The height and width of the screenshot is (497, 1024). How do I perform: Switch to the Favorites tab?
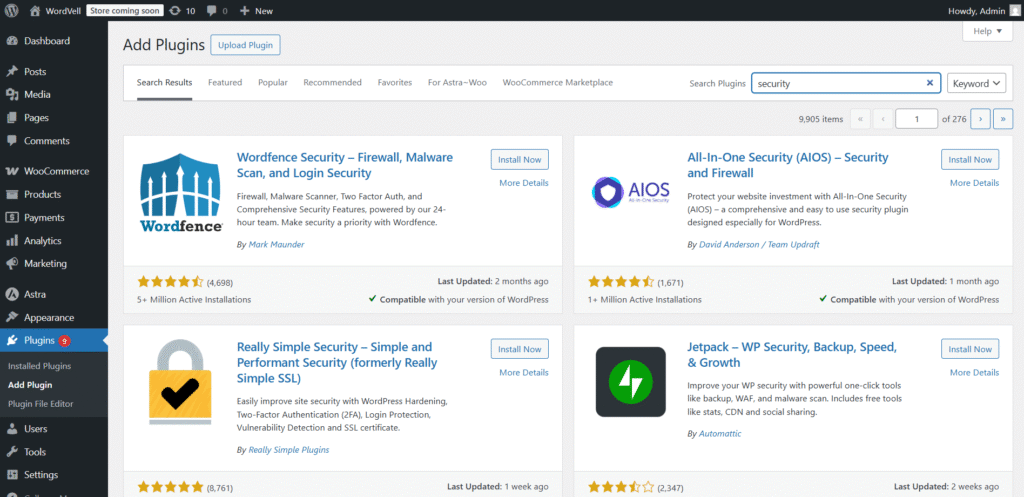[x=394, y=82]
